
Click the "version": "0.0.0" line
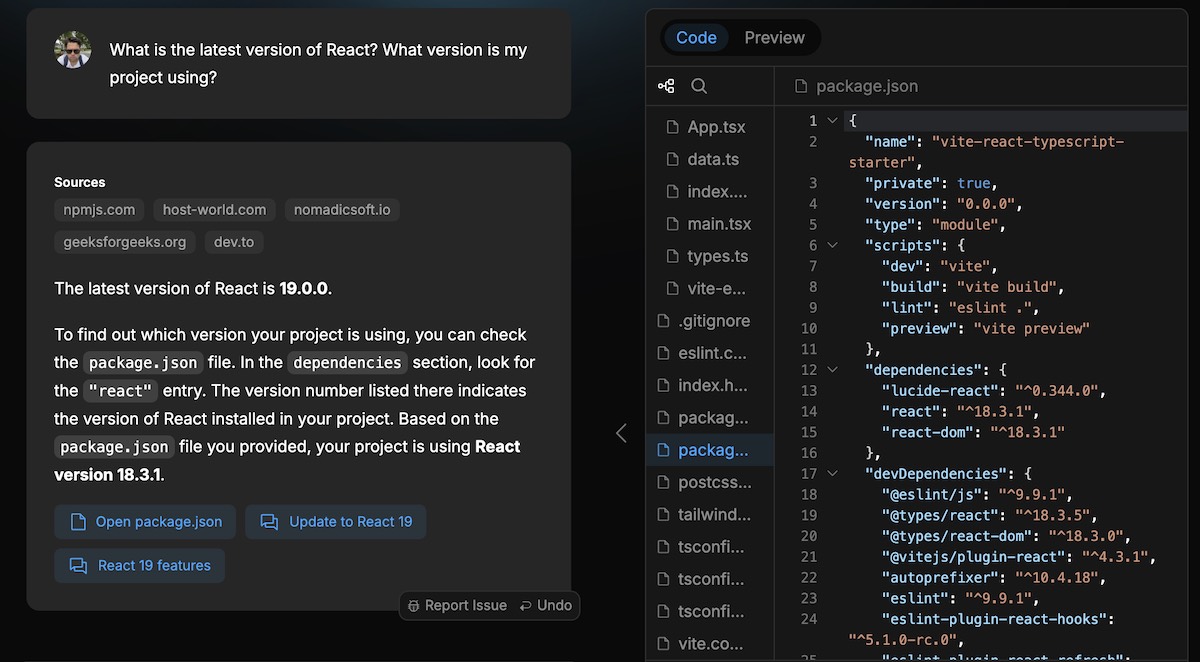click(x=943, y=204)
